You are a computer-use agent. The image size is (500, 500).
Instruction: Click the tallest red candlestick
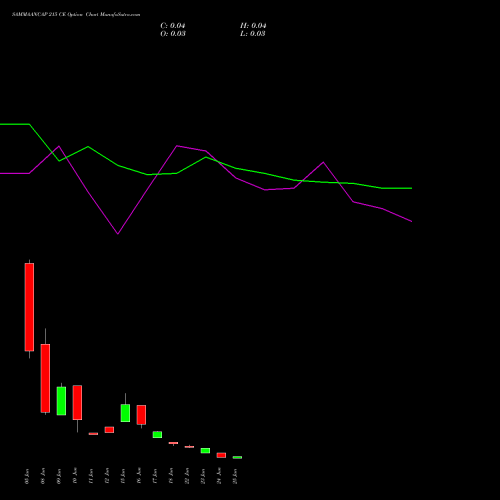(29, 307)
